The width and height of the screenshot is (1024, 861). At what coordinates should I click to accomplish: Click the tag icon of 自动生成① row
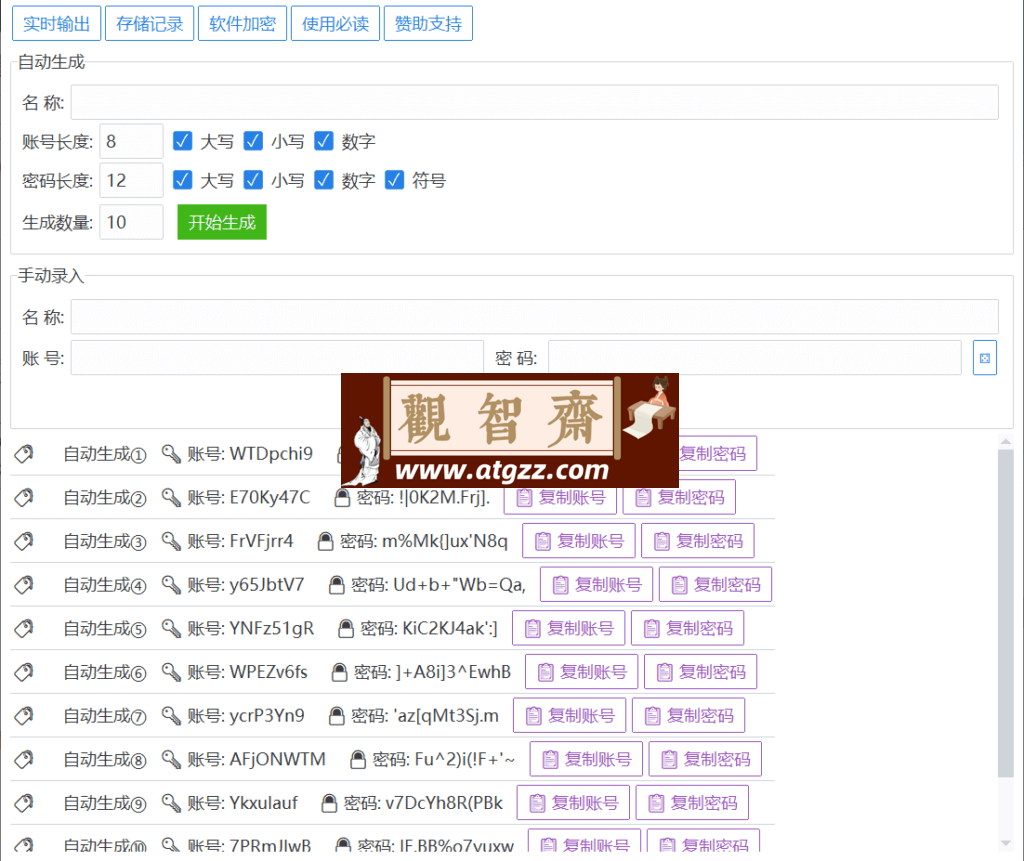pos(24,453)
